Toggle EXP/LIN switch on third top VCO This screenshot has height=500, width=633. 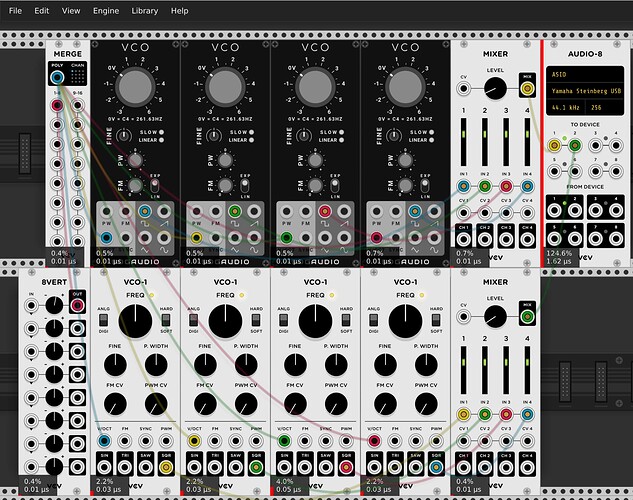click(x=335, y=186)
